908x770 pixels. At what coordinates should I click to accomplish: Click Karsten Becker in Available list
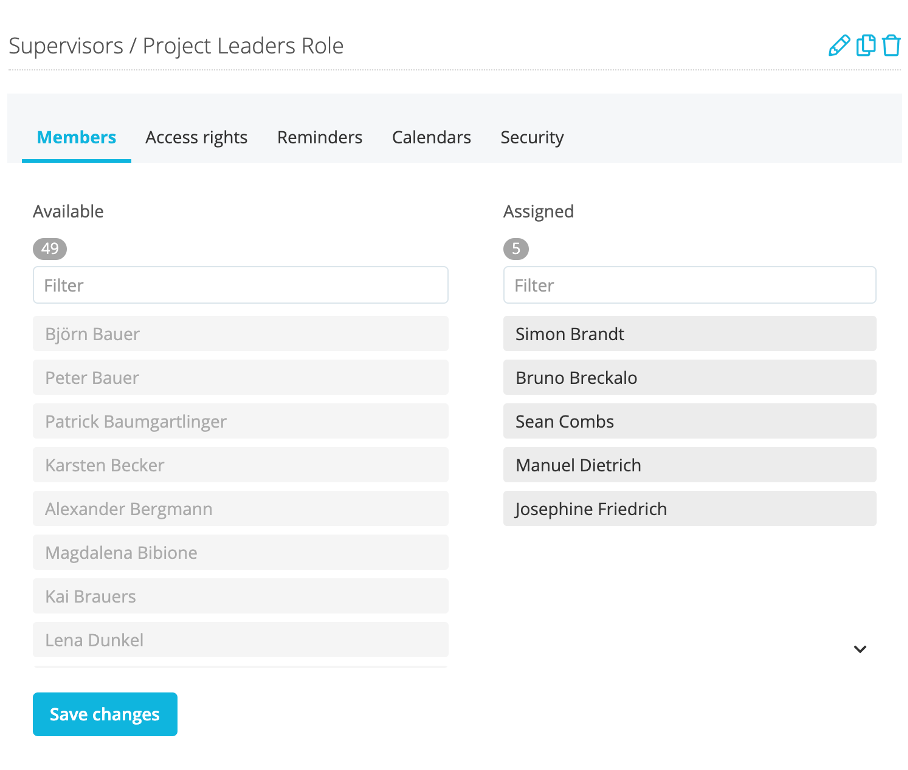[x=240, y=465]
